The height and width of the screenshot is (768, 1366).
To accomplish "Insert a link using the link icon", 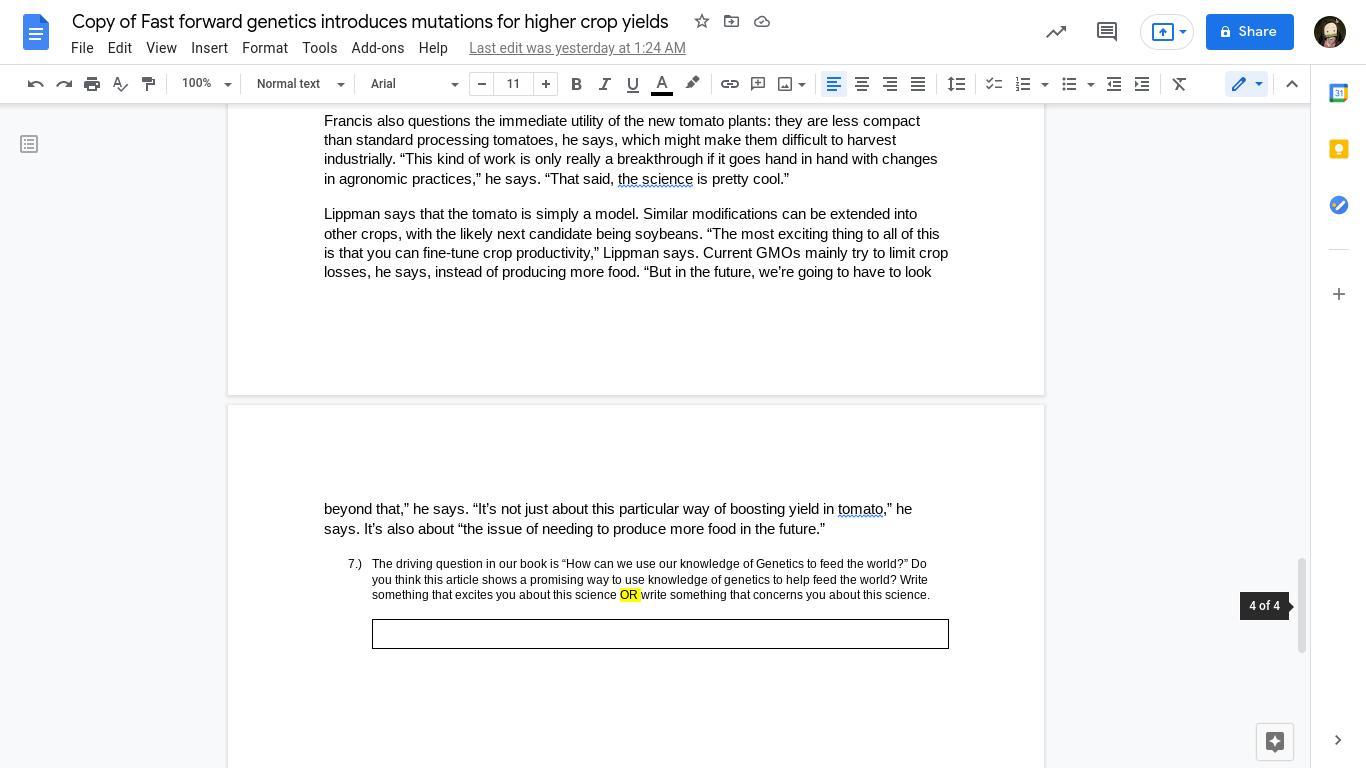I will (730, 84).
